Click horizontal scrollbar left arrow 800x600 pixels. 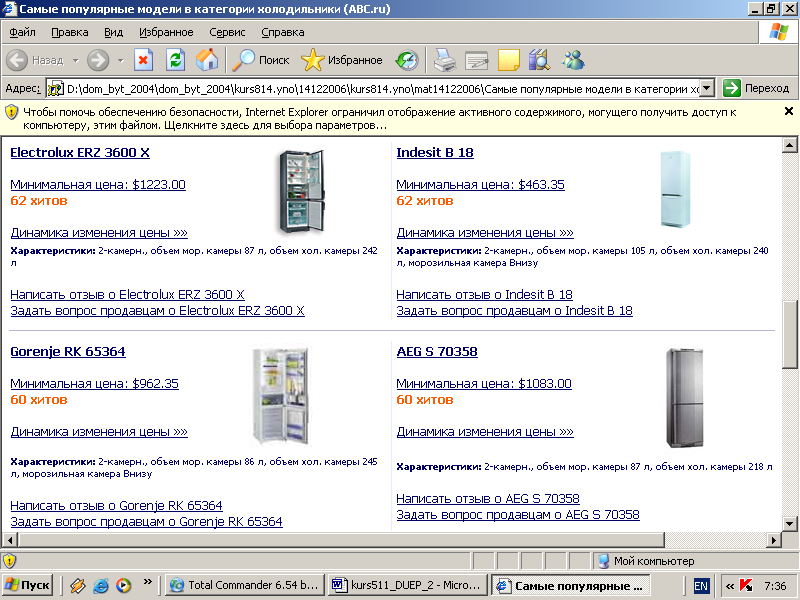(x=10, y=540)
